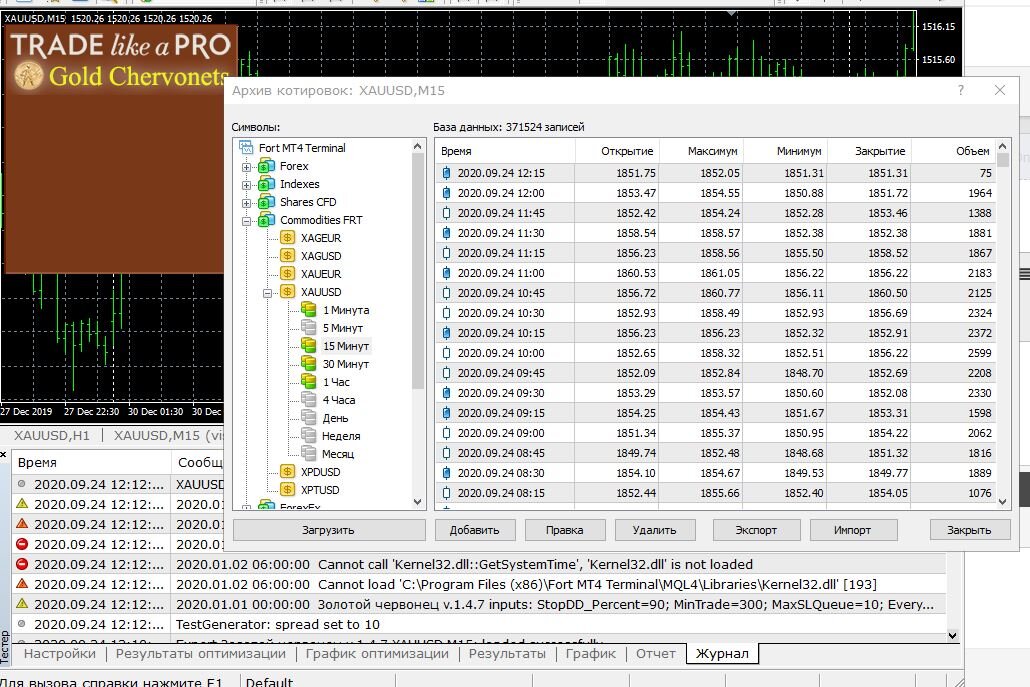Open the Отчет tester tab
The image size is (1030, 687).
[656, 654]
